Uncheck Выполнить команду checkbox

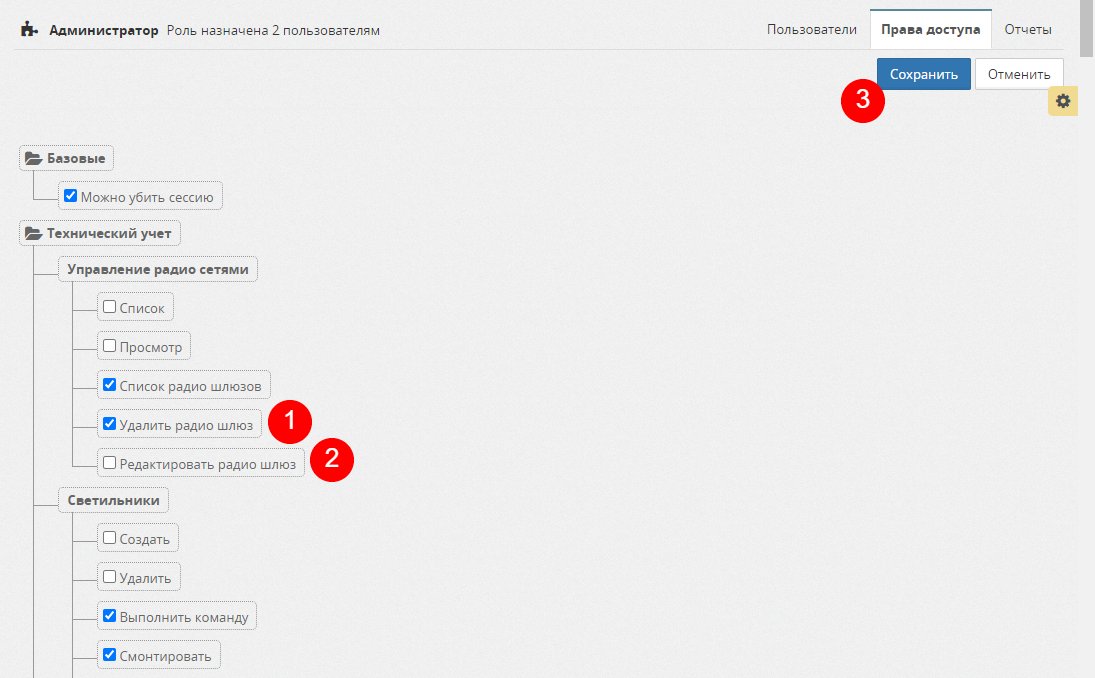(110, 616)
